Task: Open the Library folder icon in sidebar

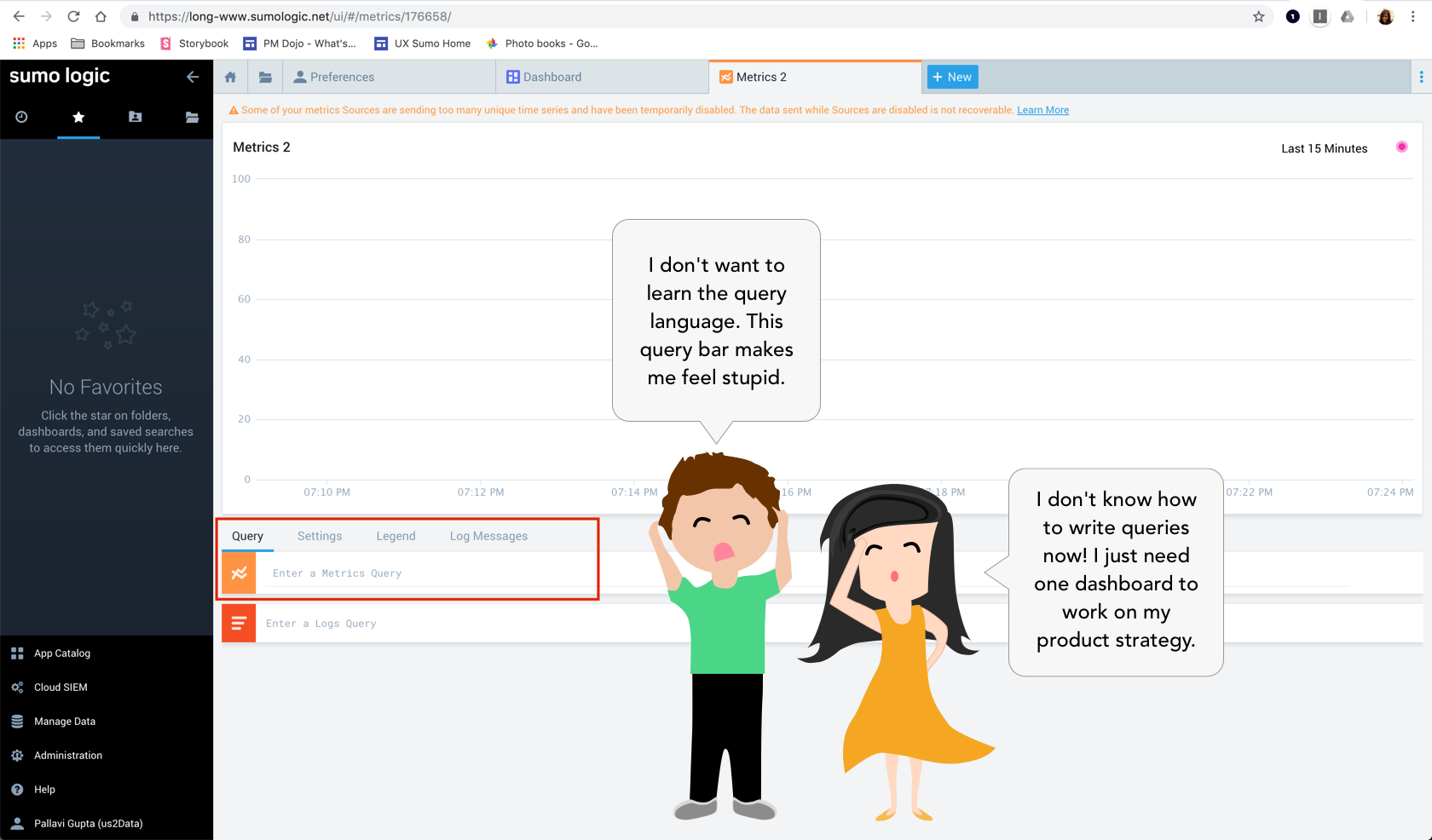Action: coord(192,117)
